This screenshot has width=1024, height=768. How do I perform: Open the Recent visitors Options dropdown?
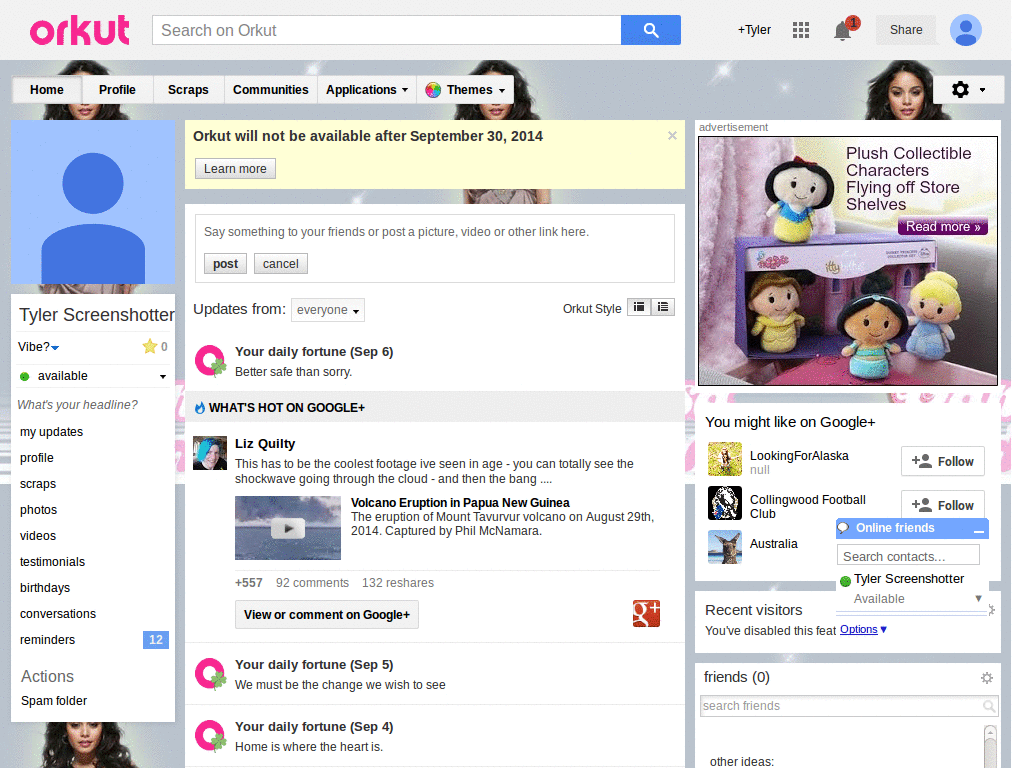pyautogui.click(x=863, y=630)
